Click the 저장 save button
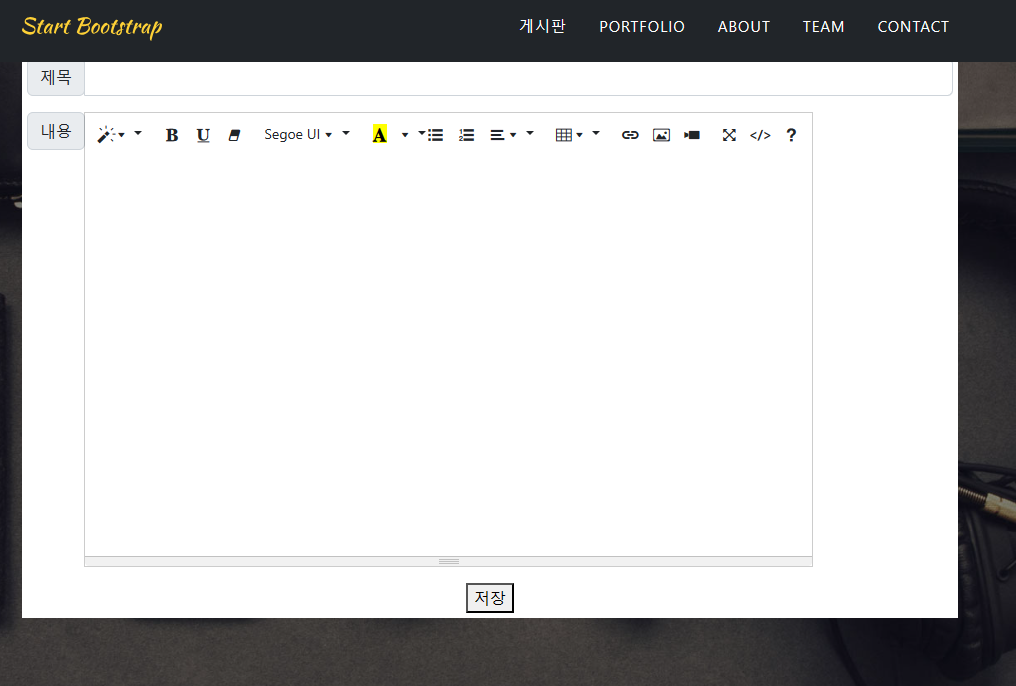Image resolution: width=1016 pixels, height=686 pixels. coord(490,598)
